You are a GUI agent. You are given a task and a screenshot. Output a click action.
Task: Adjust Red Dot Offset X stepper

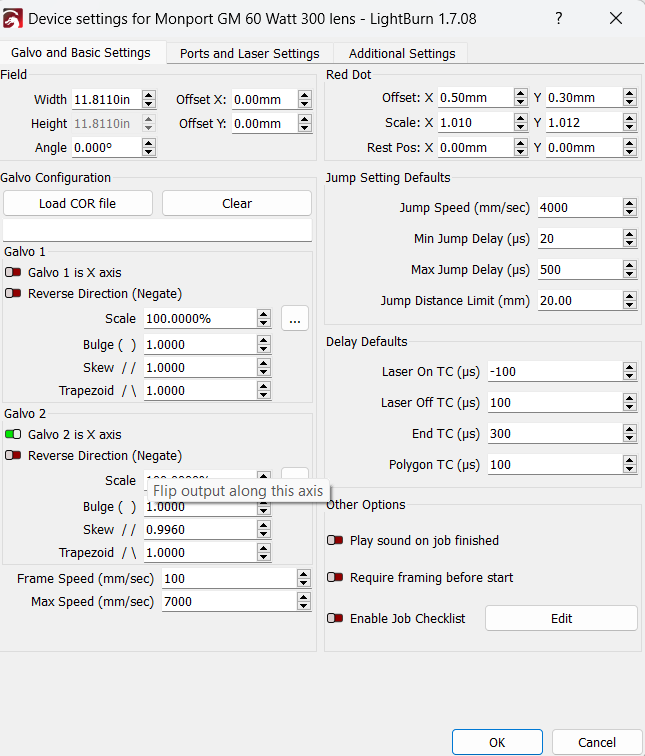pos(521,97)
